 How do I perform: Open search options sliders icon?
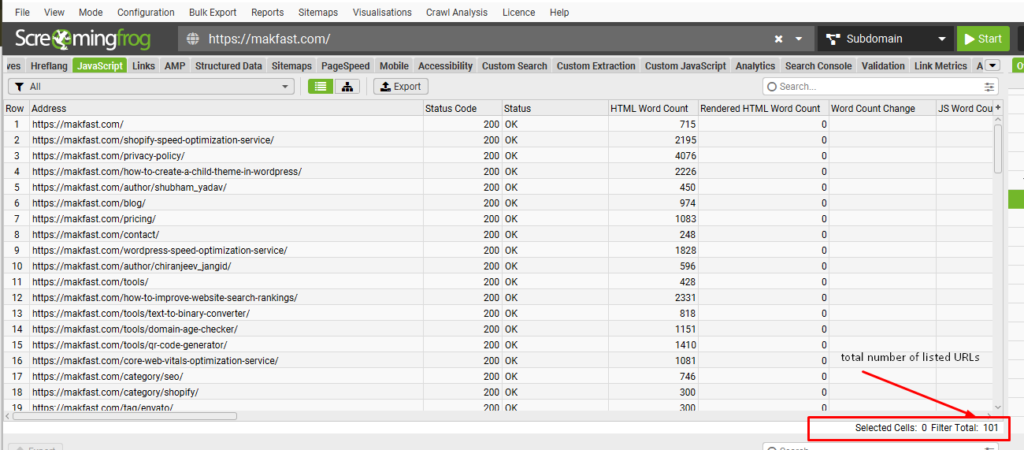[990, 86]
